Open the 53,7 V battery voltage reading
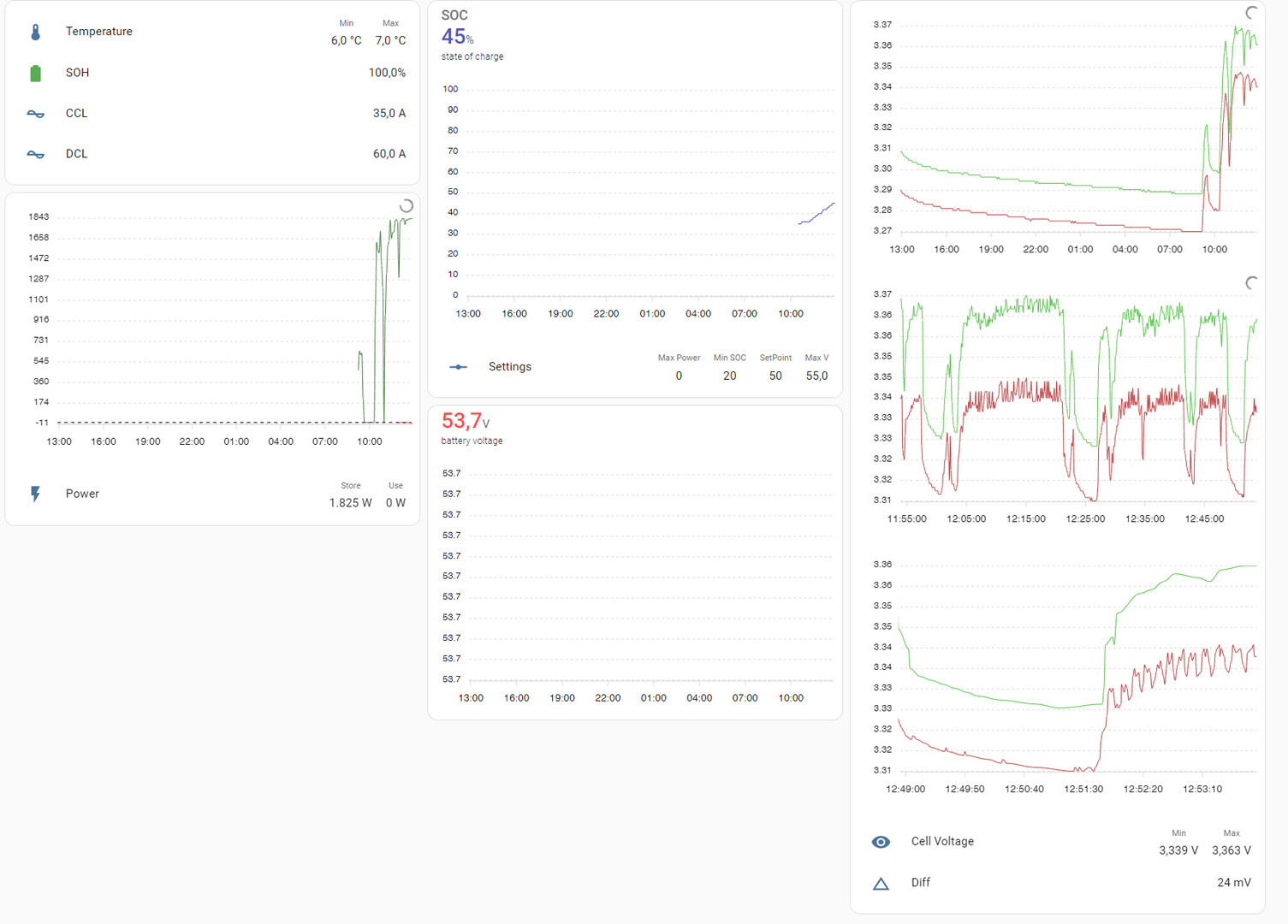1288x924 pixels. click(x=466, y=421)
